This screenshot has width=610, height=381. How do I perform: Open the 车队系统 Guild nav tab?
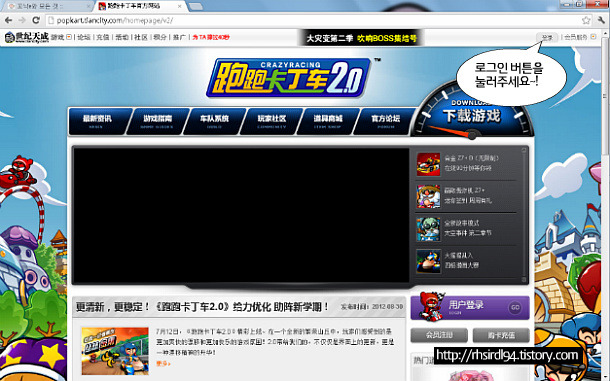[214, 121]
